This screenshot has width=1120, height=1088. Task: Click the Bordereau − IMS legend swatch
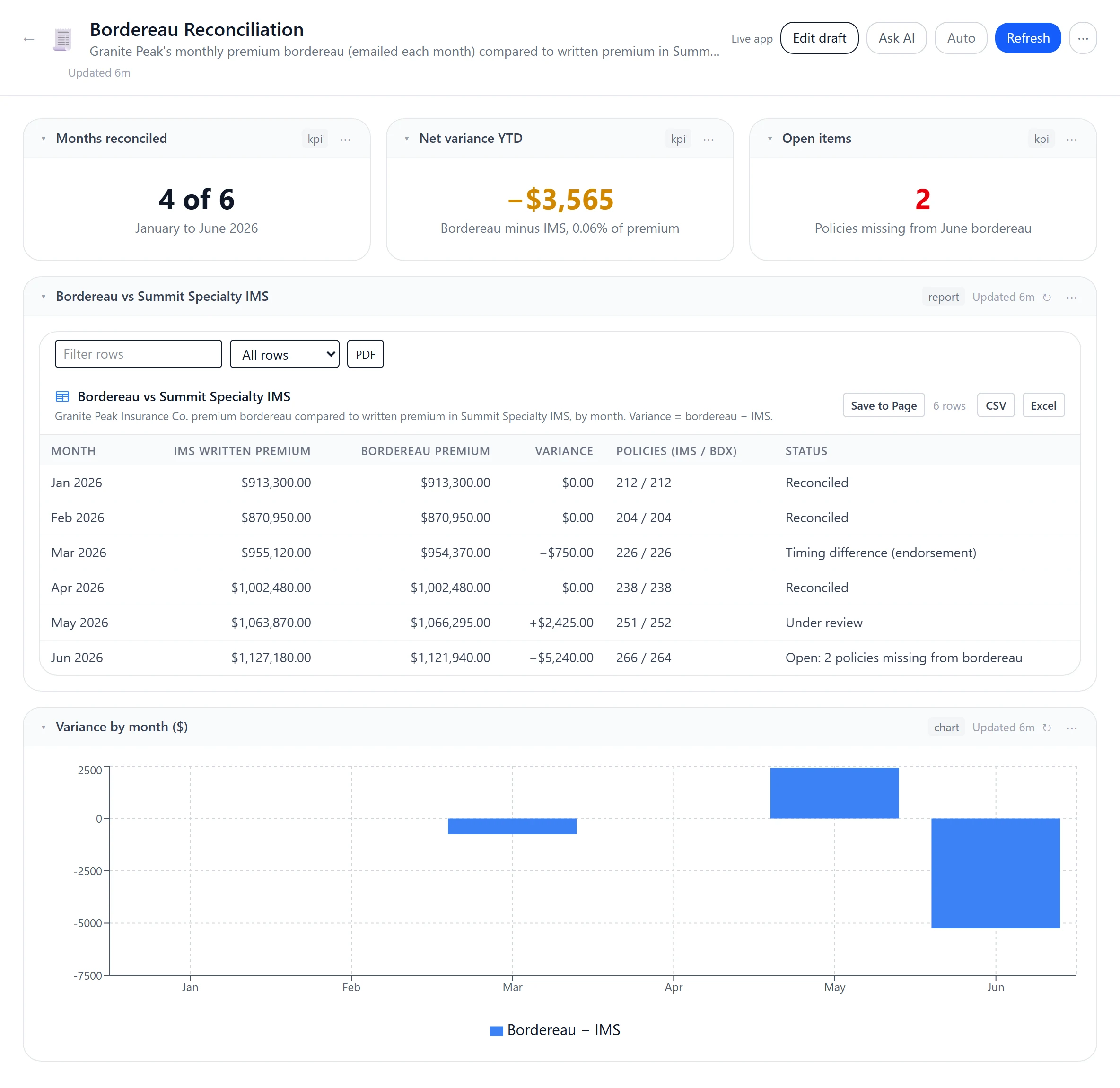(496, 1030)
